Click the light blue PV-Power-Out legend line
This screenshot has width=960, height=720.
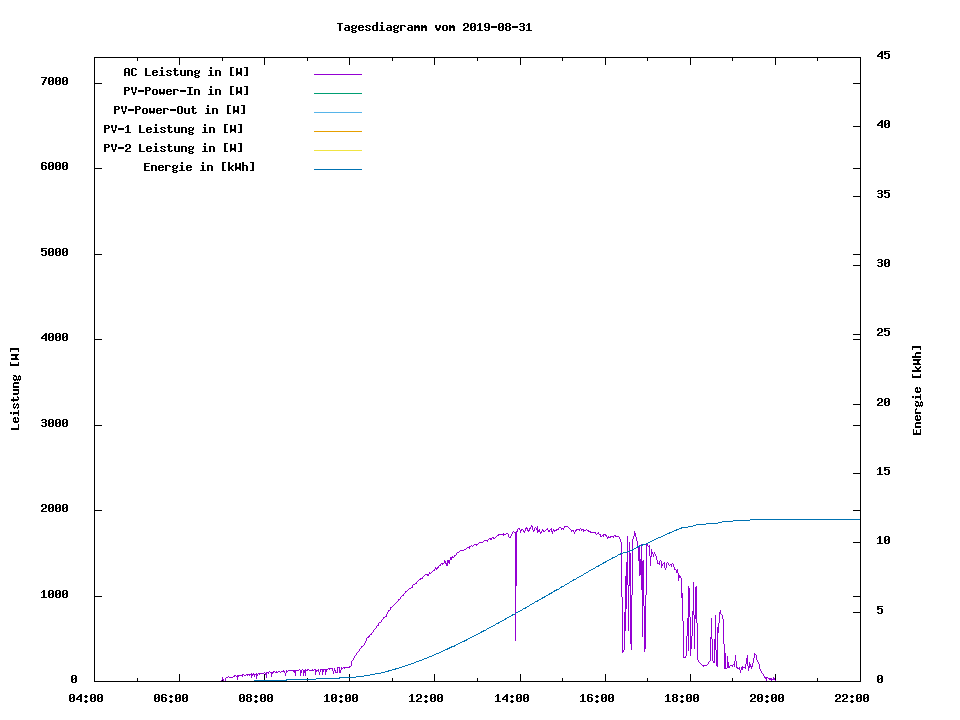(x=337, y=112)
